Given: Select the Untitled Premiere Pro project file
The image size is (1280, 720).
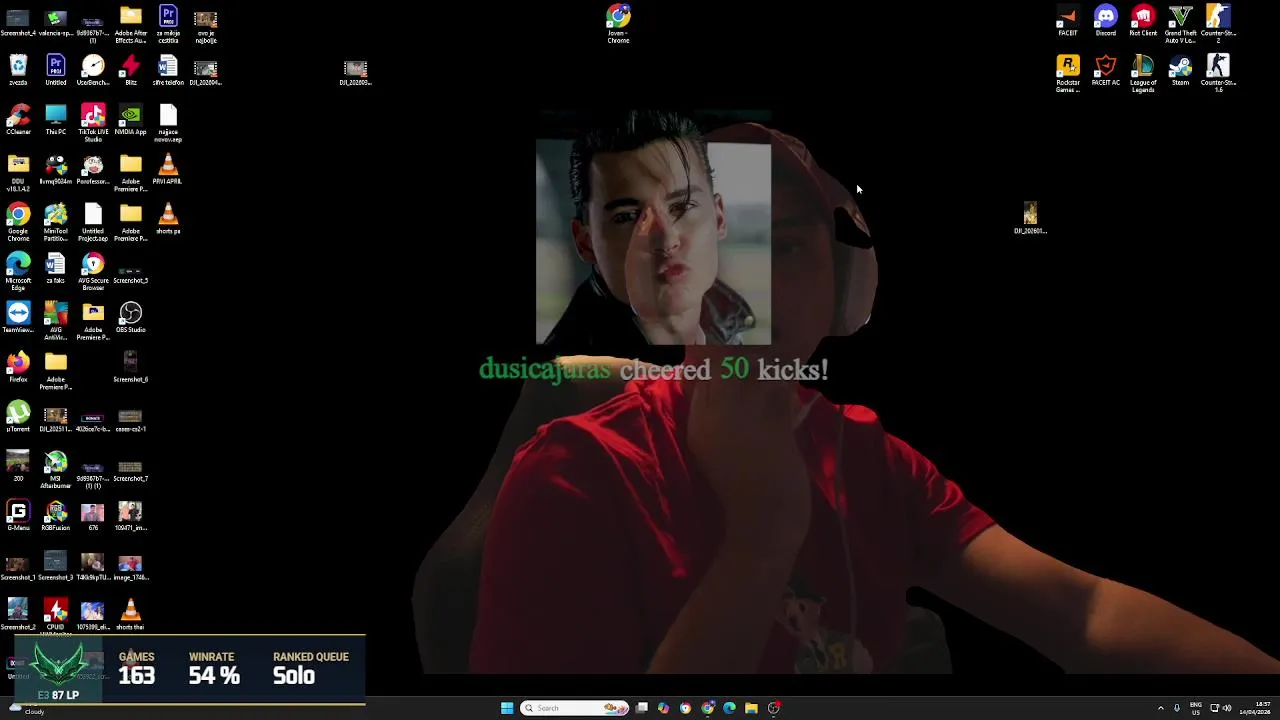Looking at the screenshot, I should (x=55, y=70).
